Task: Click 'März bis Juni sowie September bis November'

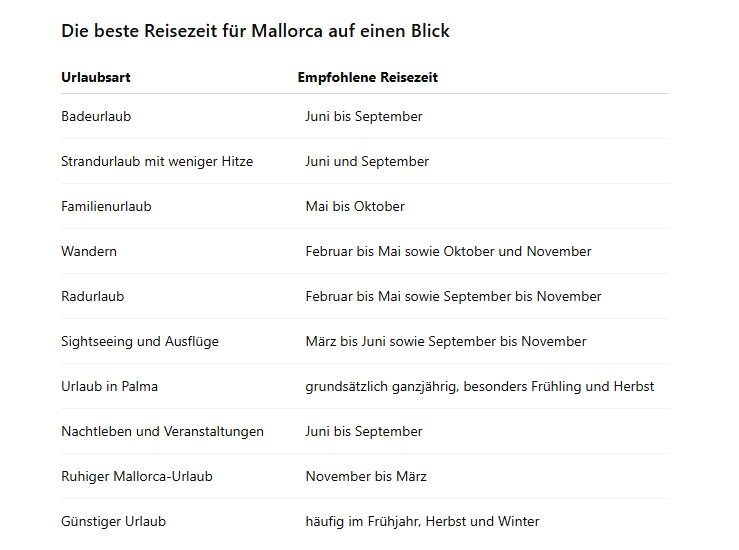Action: point(446,342)
